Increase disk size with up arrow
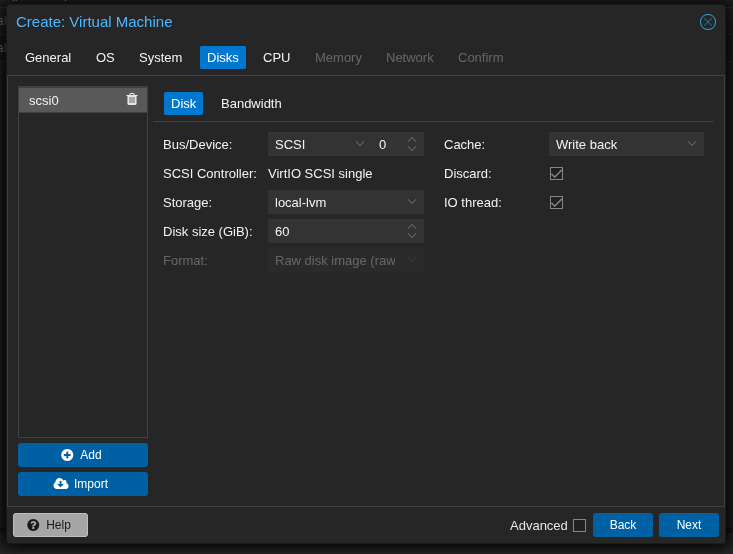This screenshot has height=554, width=733. click(412, 227)
